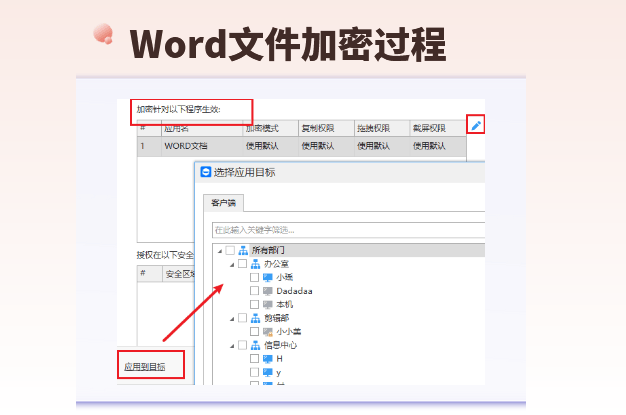The width and height of the screenshot is (626, 415).
Task: Click the 选择应用目标 dialog title icon
Action: [206, 172]
